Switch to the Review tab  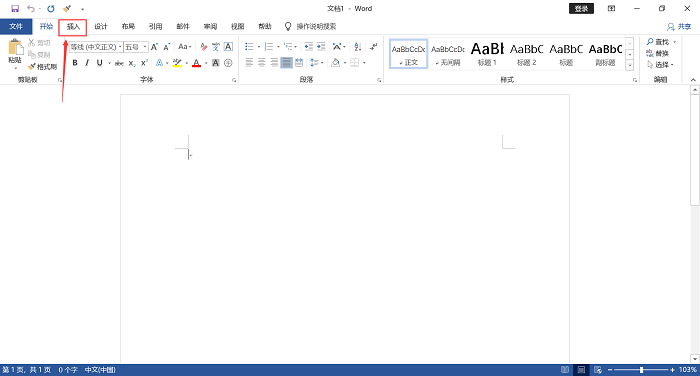210,27
